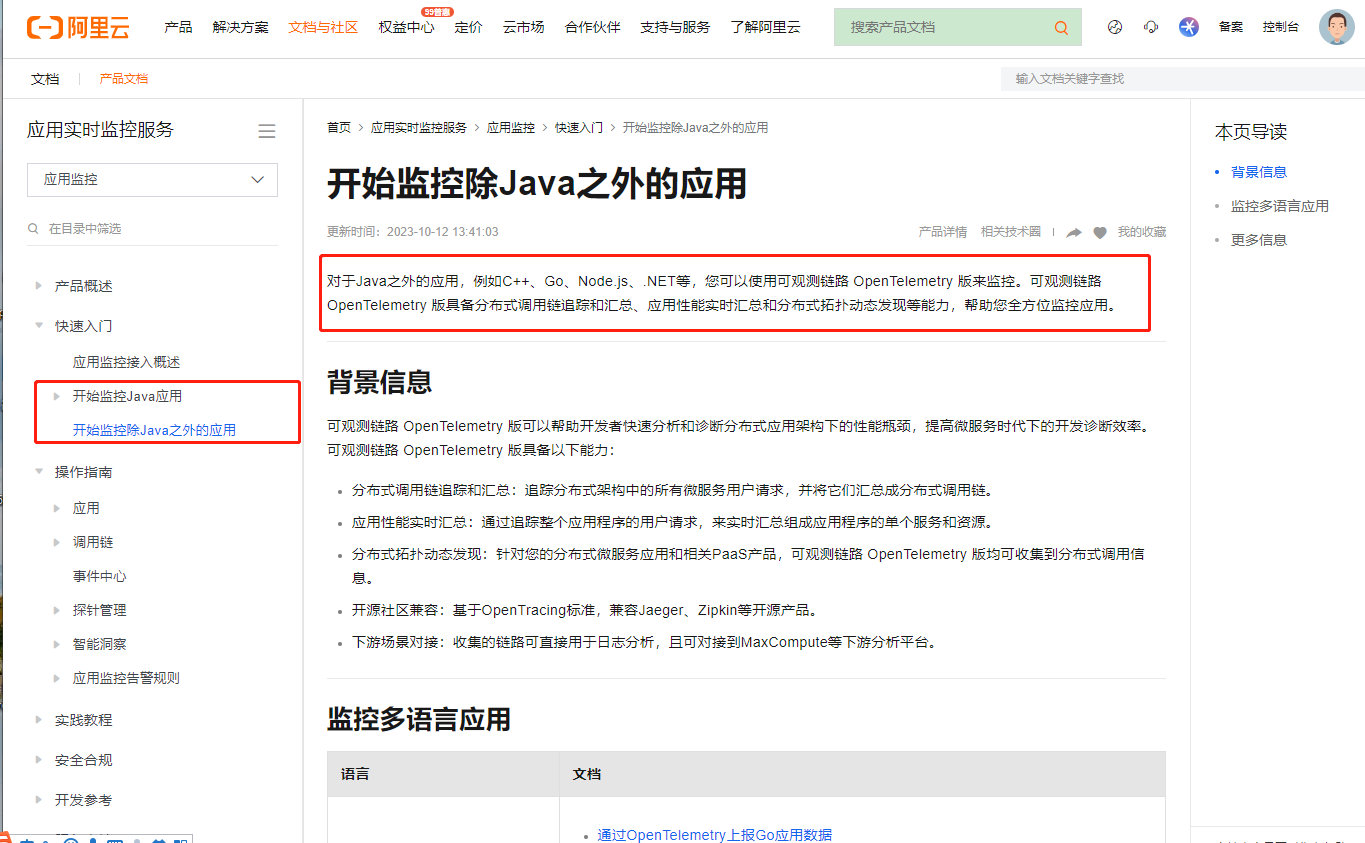This screenshot has width=1365, height=843.
Task: Click the search magnifier icon in header
Action: point(1061,28)
